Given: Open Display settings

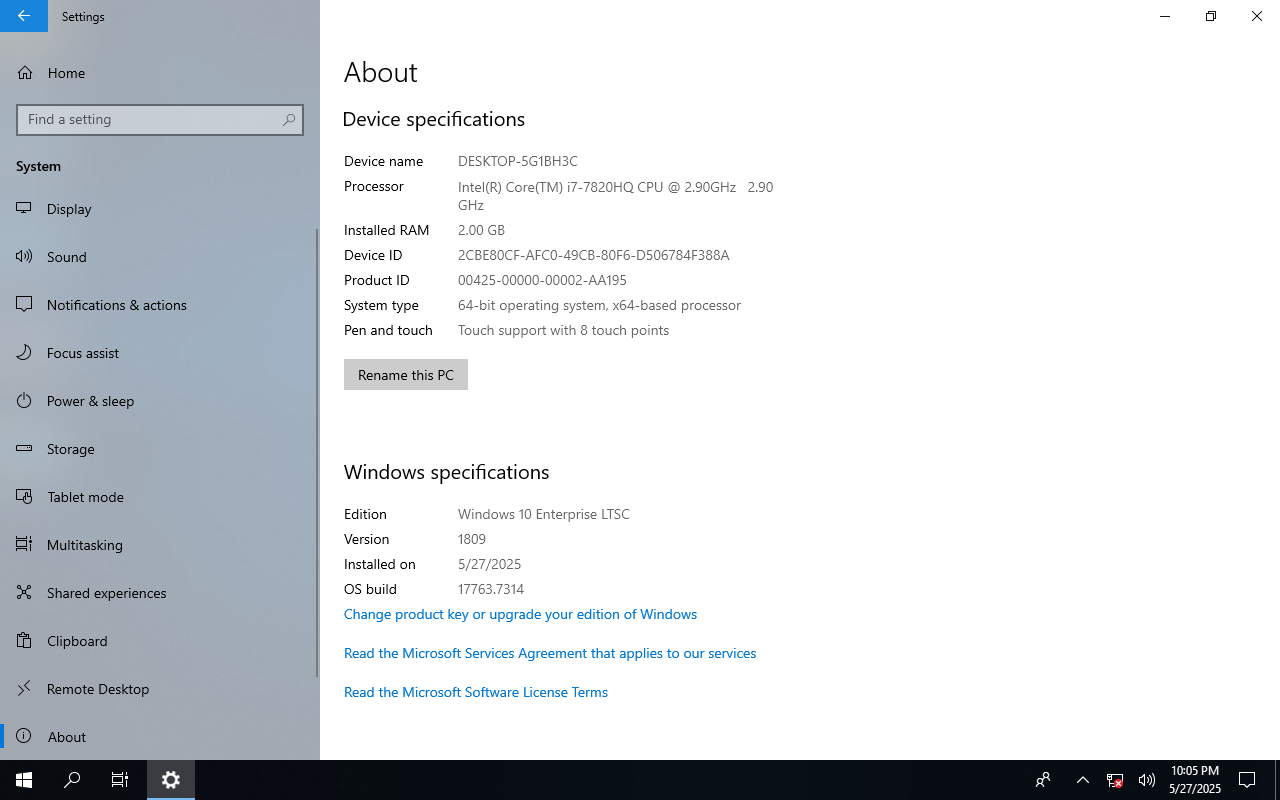Looking at the screenshot, I should pos(160,209).
